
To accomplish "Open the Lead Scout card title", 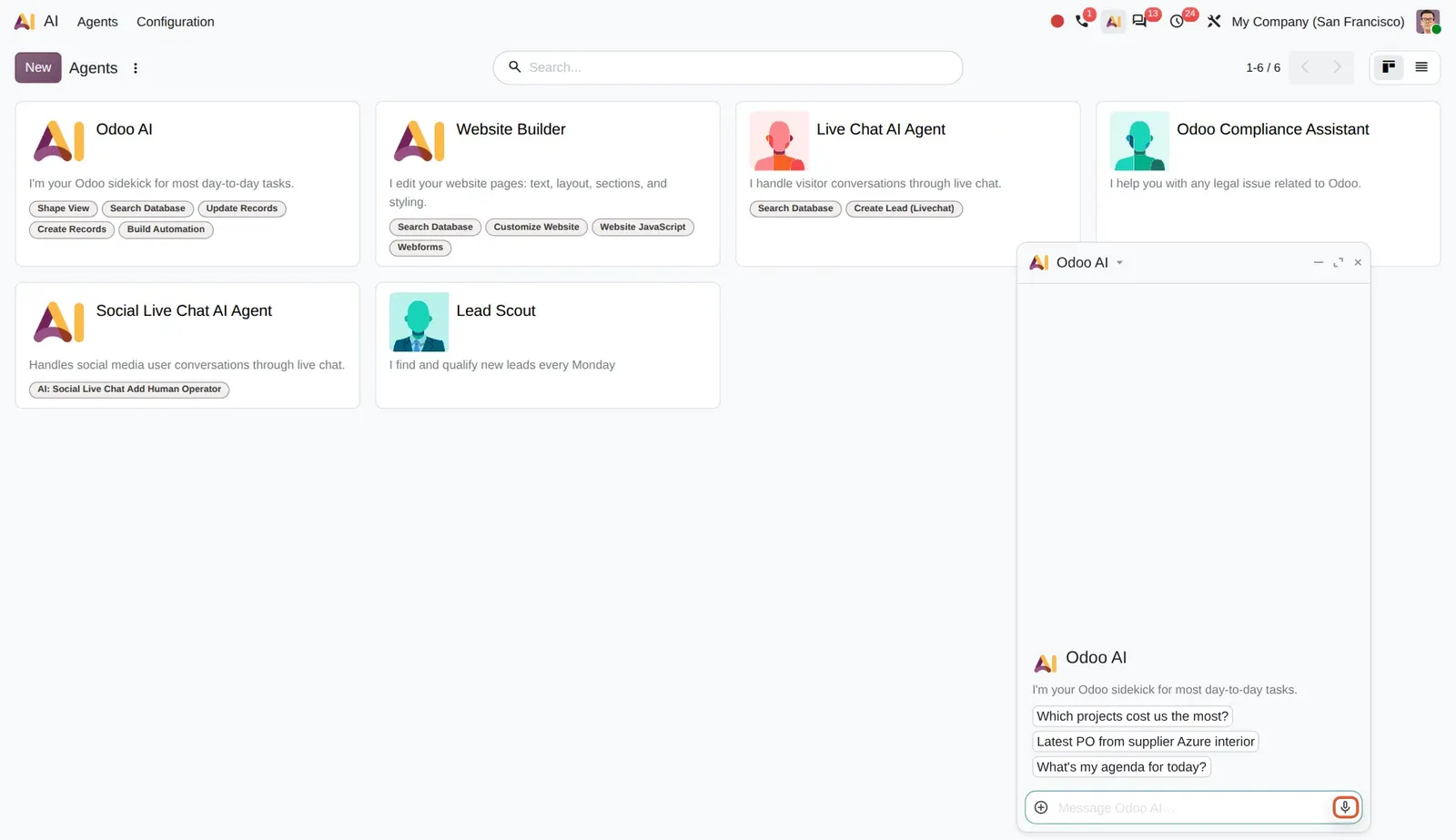I will [x=496, y=310].
